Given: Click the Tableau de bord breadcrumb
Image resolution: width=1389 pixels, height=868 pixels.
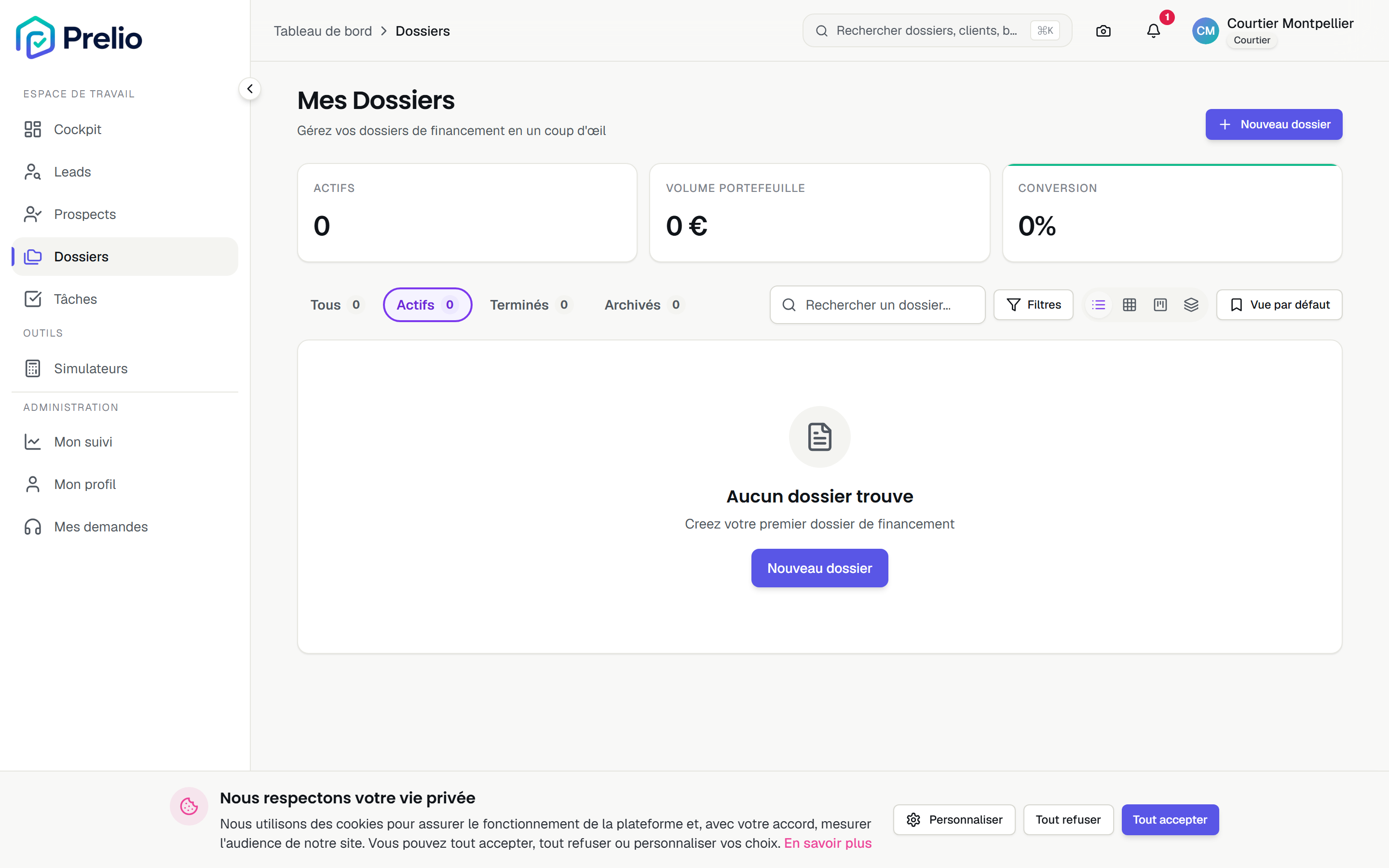Looking at the screenshot, I should click(x=323, y=31).
